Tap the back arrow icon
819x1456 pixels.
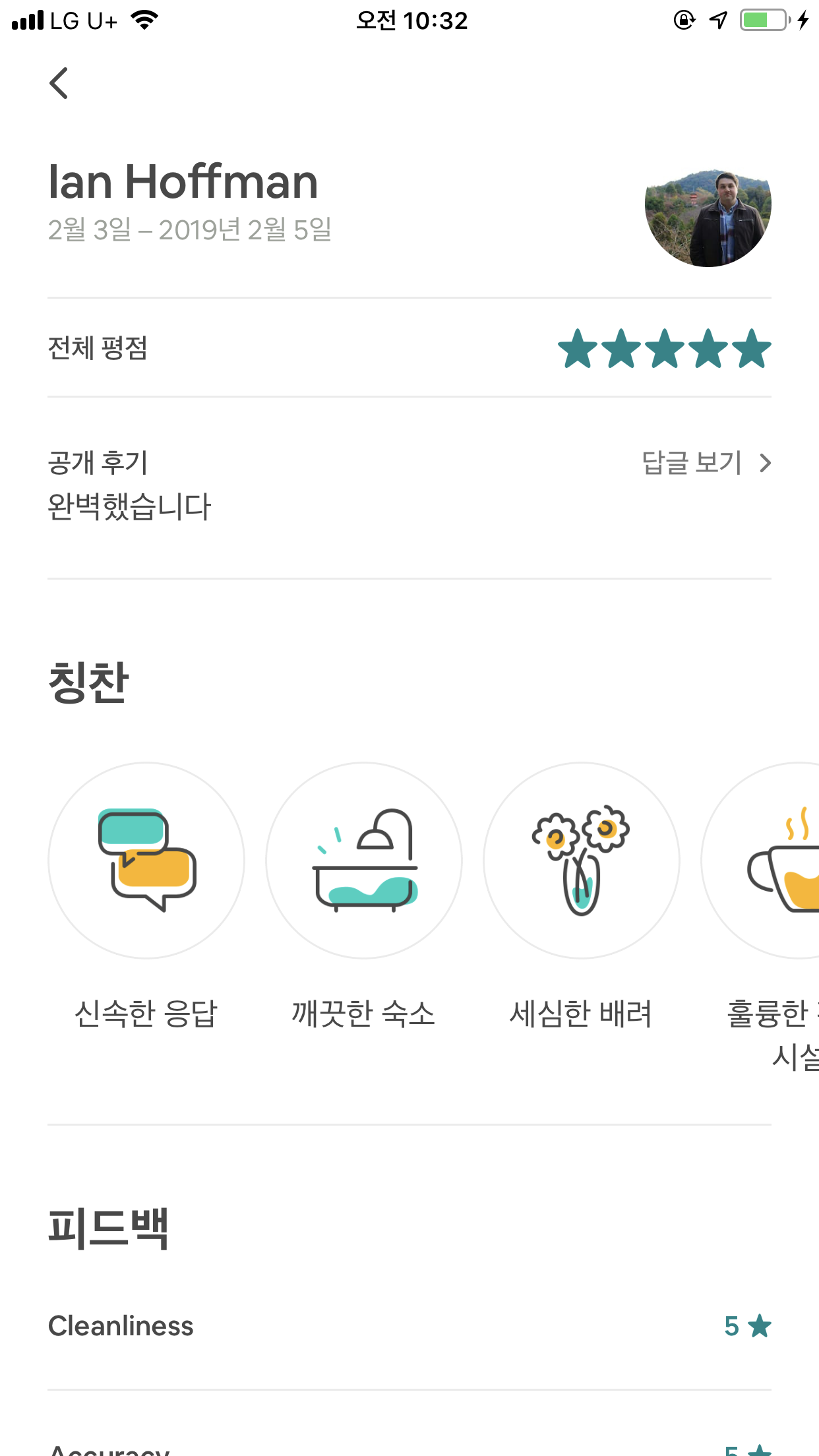click(x=59, y=83)
